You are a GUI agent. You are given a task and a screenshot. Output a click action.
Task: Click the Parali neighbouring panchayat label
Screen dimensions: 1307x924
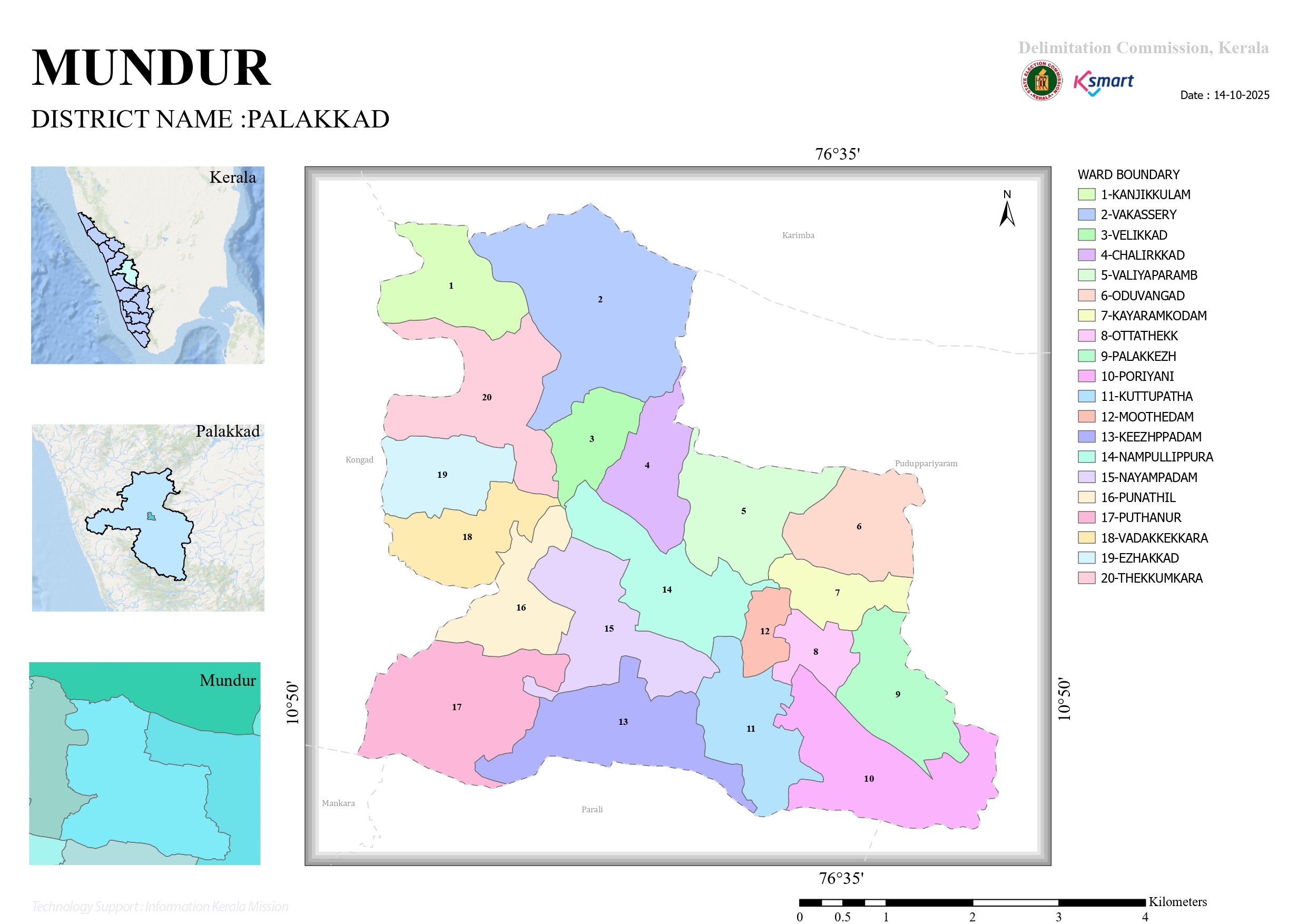pos(592,810)
